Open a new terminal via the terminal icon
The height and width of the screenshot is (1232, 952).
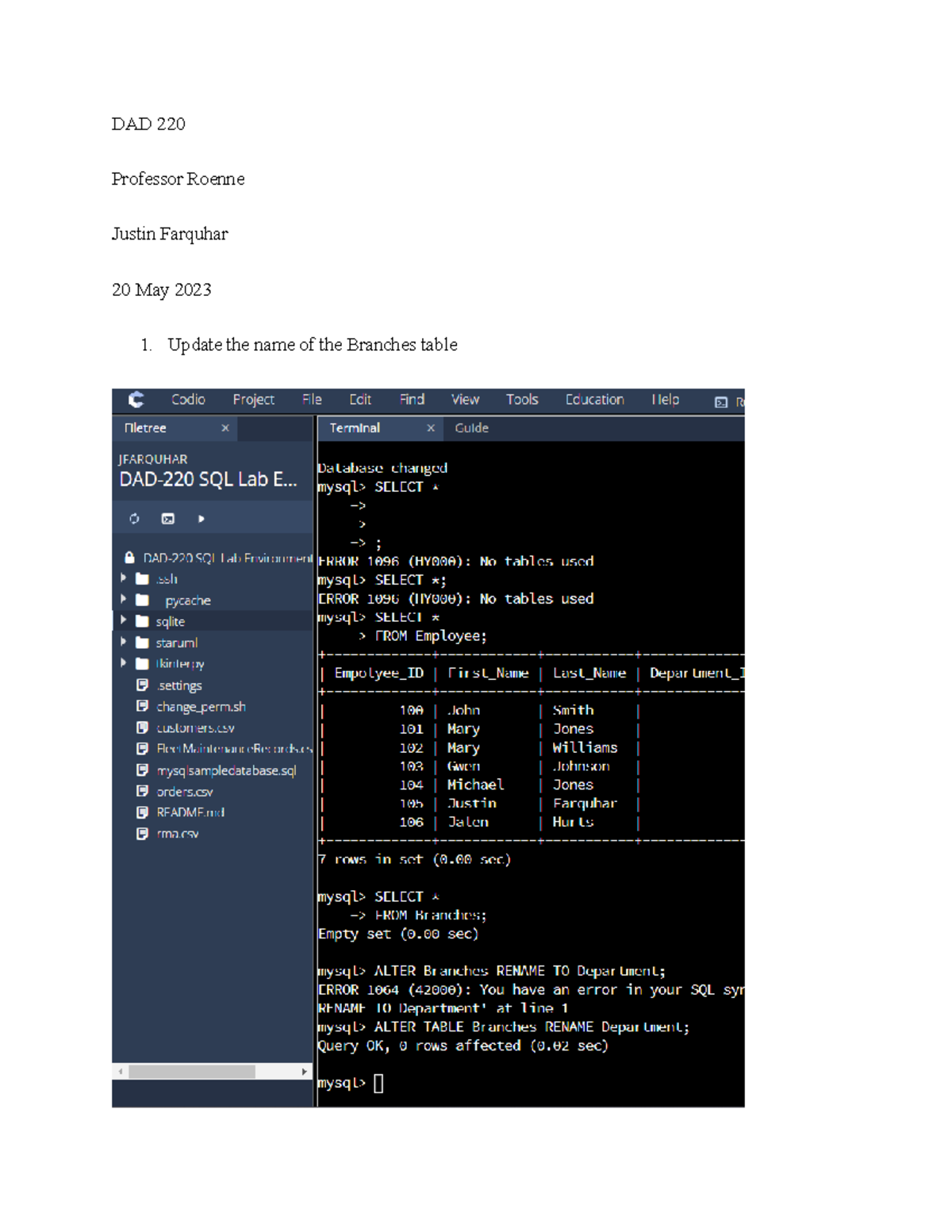(167, 519)
